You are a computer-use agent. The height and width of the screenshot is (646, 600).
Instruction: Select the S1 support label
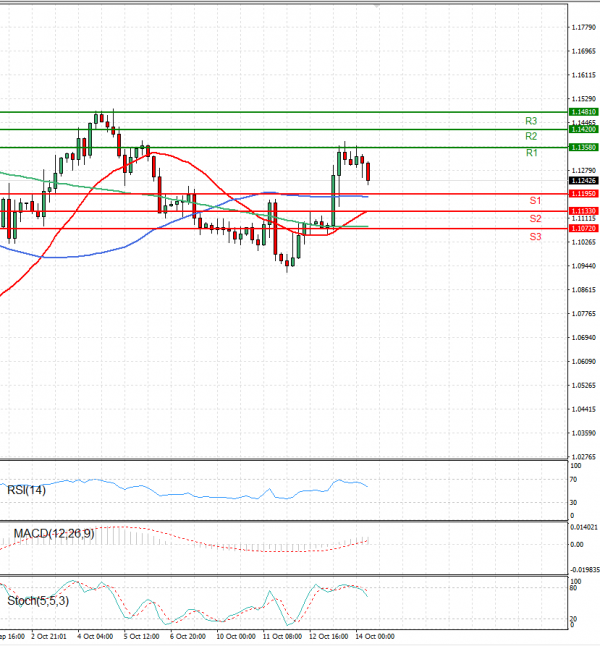pyautogui.click(x=535, y=201)
